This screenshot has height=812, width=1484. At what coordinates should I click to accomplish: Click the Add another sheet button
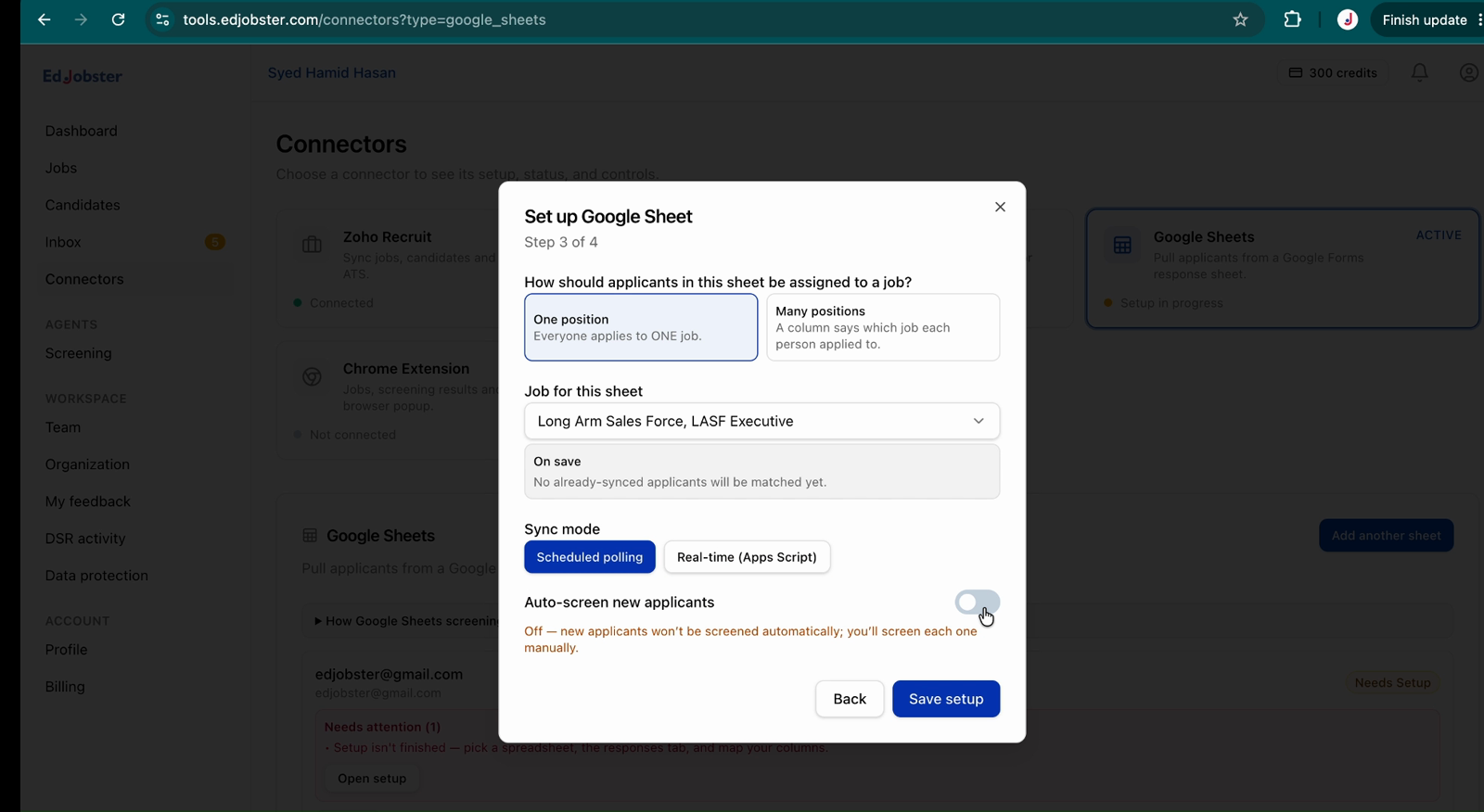click(1386, 536)
